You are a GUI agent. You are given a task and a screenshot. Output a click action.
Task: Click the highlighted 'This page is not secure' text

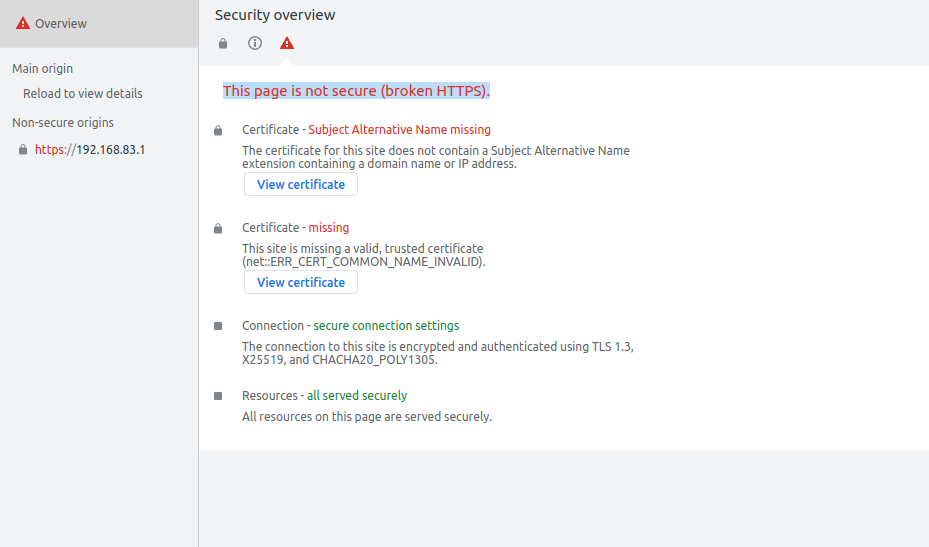(356, 91)
